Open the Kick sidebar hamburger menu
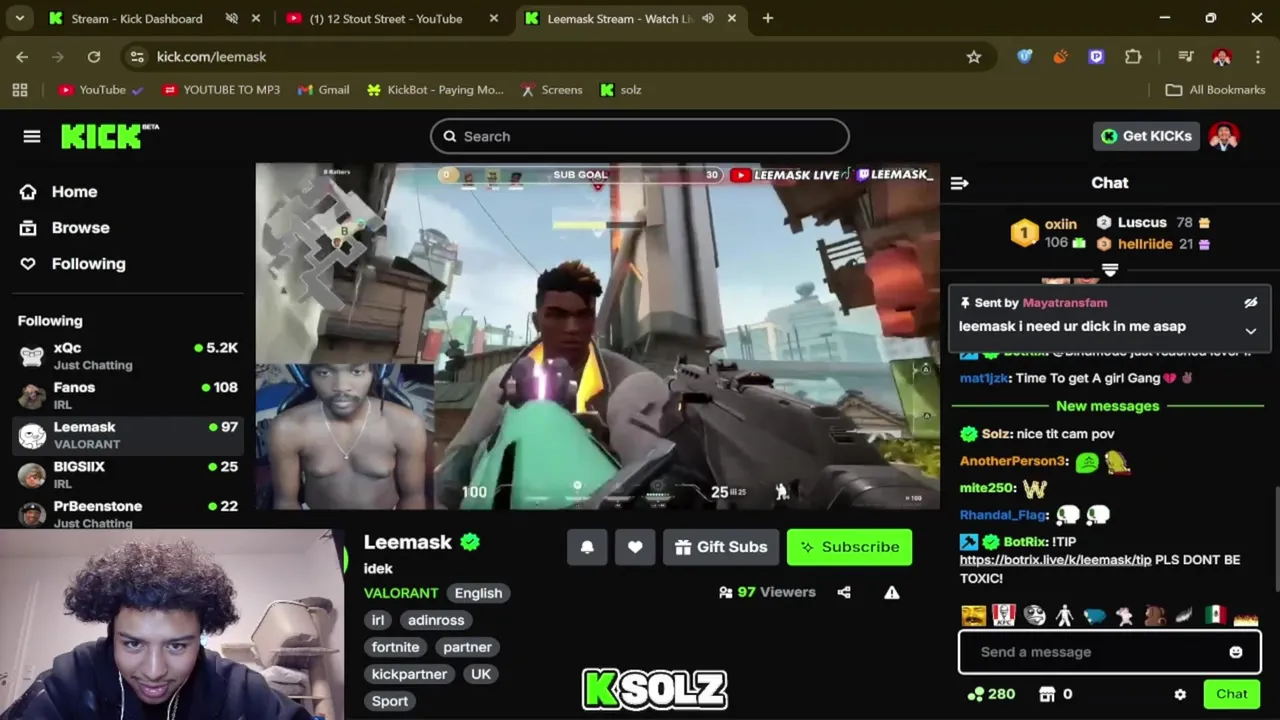This screenshot has width=1280, height=720. click(32, 136)
